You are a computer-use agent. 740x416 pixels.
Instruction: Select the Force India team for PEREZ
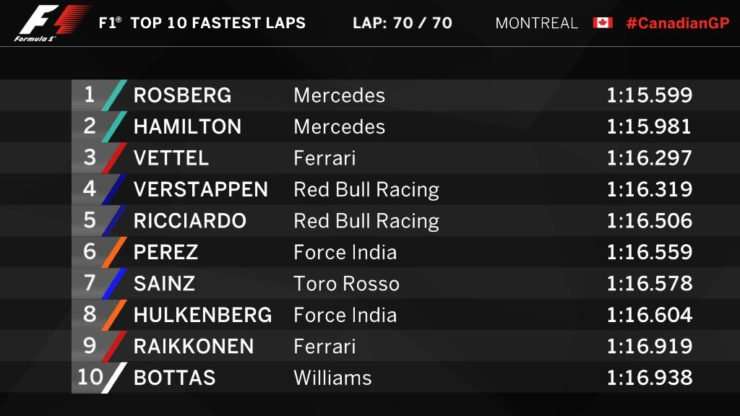tap(345, 252)
